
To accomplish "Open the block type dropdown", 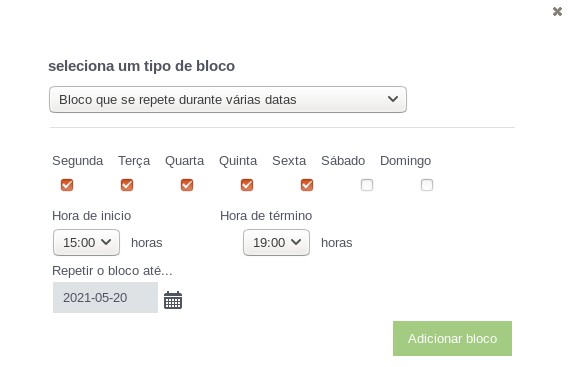I will coord(228,99).
